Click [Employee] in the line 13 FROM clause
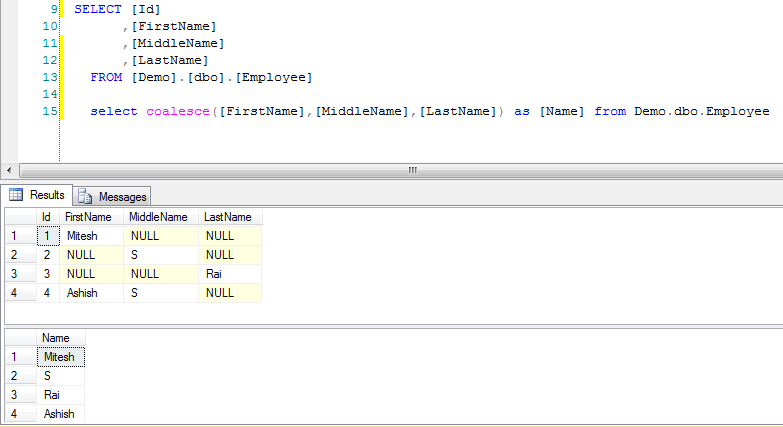 click(x=274, y=77)
